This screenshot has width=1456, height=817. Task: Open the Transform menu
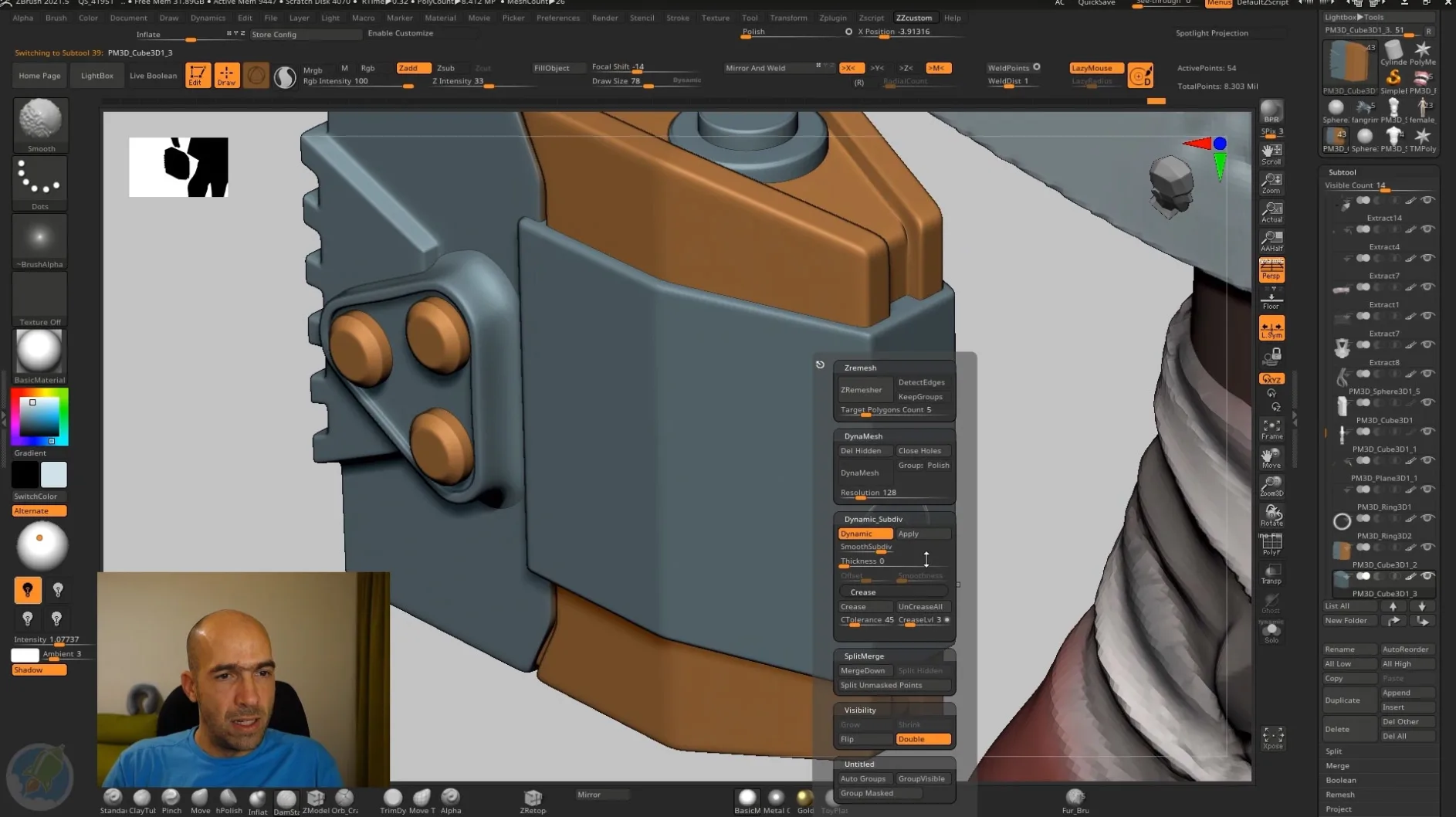[788, 18]
